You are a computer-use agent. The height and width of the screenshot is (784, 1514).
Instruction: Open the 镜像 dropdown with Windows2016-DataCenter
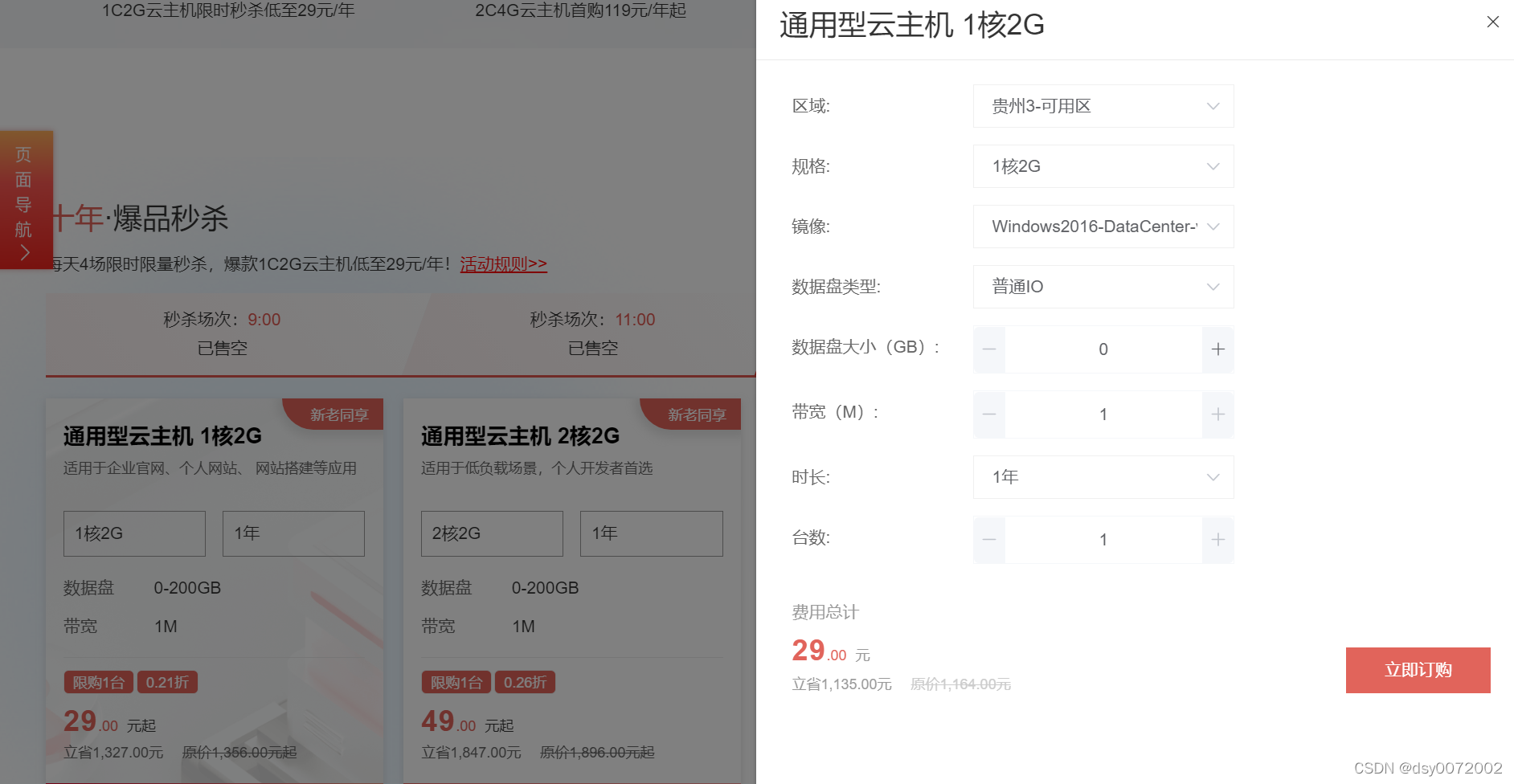pos(1103,227)
